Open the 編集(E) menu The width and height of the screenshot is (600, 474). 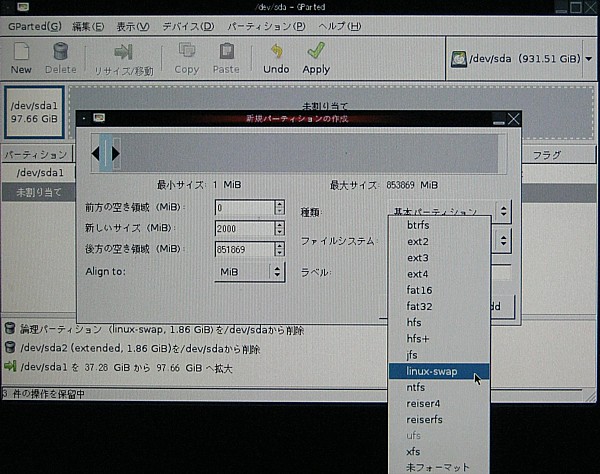(x=88, y=26)
